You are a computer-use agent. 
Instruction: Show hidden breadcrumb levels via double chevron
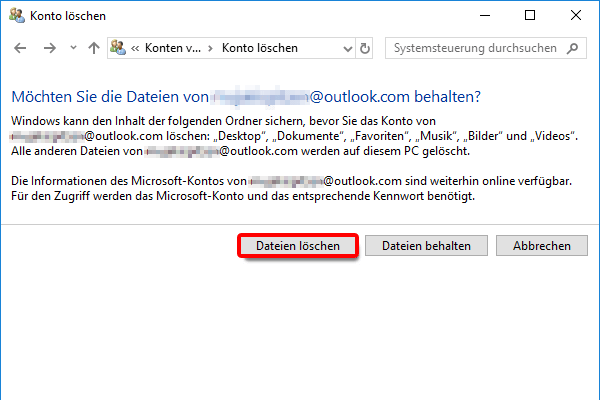135,48
